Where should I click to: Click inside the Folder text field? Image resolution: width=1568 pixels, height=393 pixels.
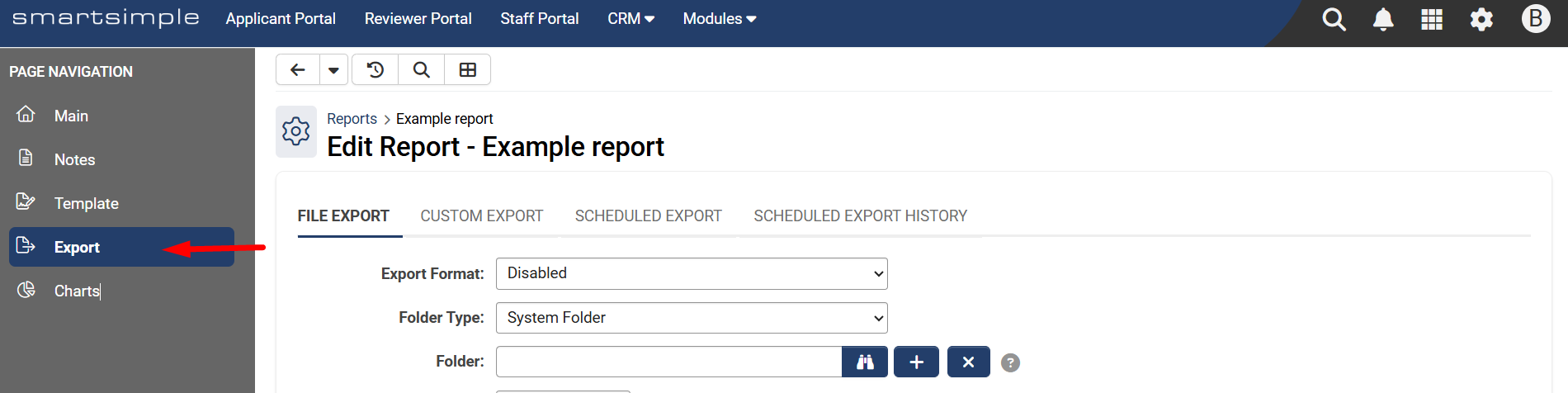pyautogui.click(x=668, y=362)
